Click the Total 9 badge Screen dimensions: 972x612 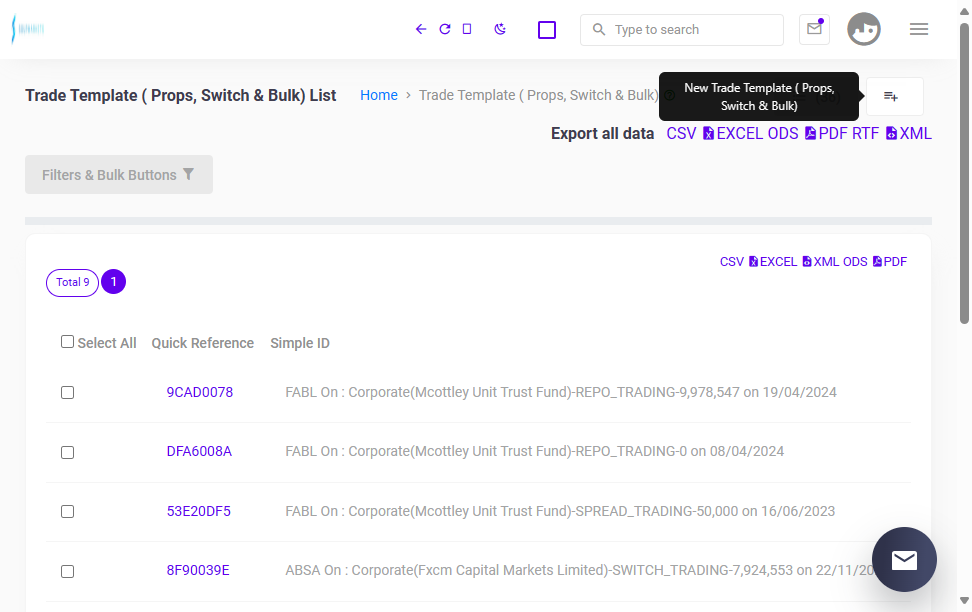point(72,282)
